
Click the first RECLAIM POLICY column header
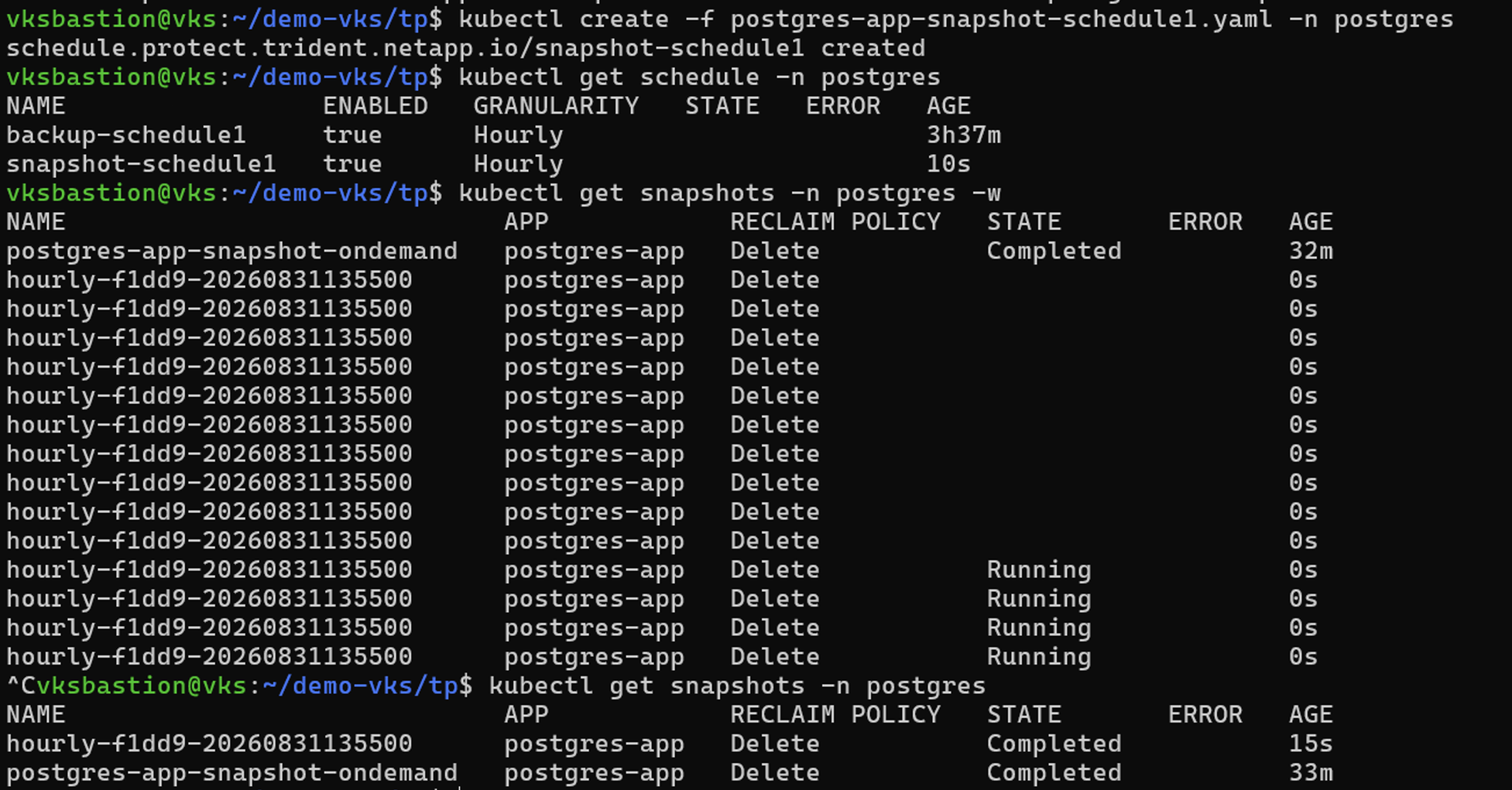[x=835, y=222]
